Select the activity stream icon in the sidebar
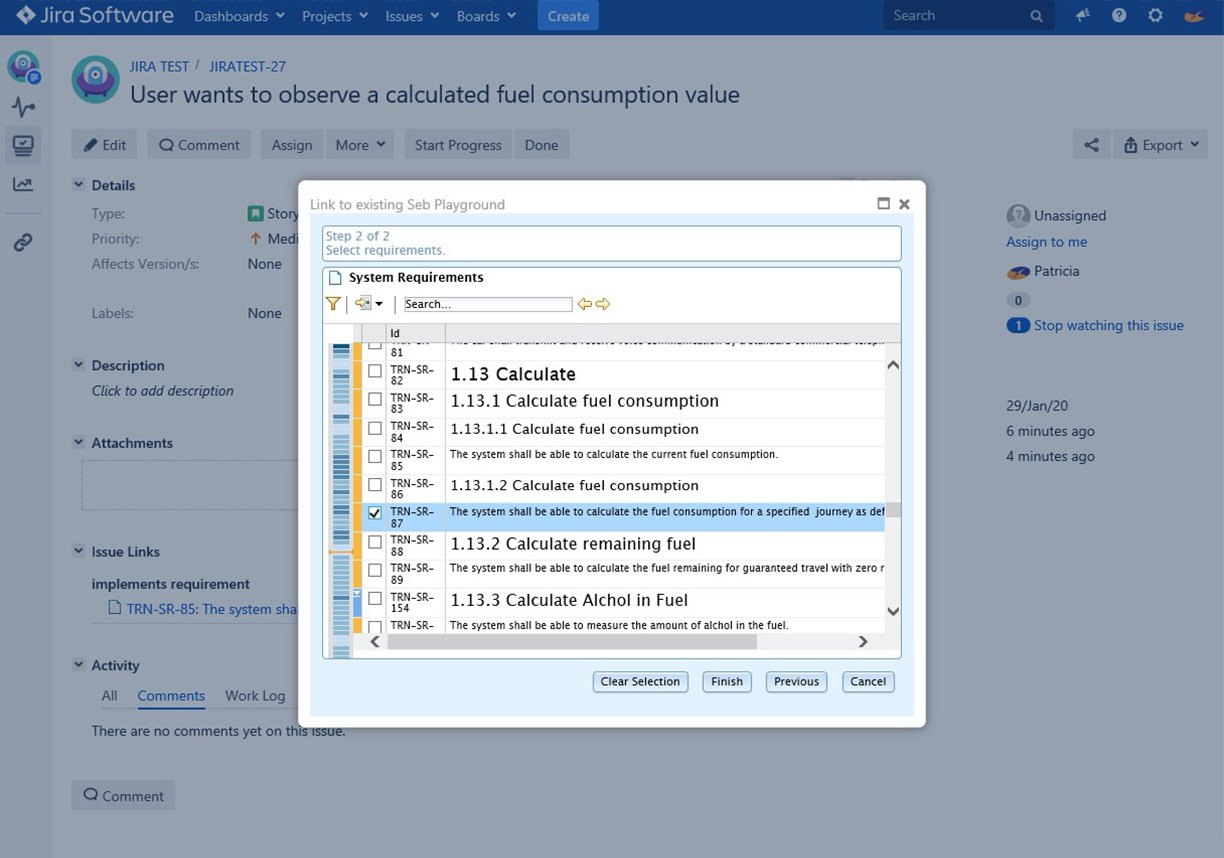Screen dimensions: 1224x858 22,105
